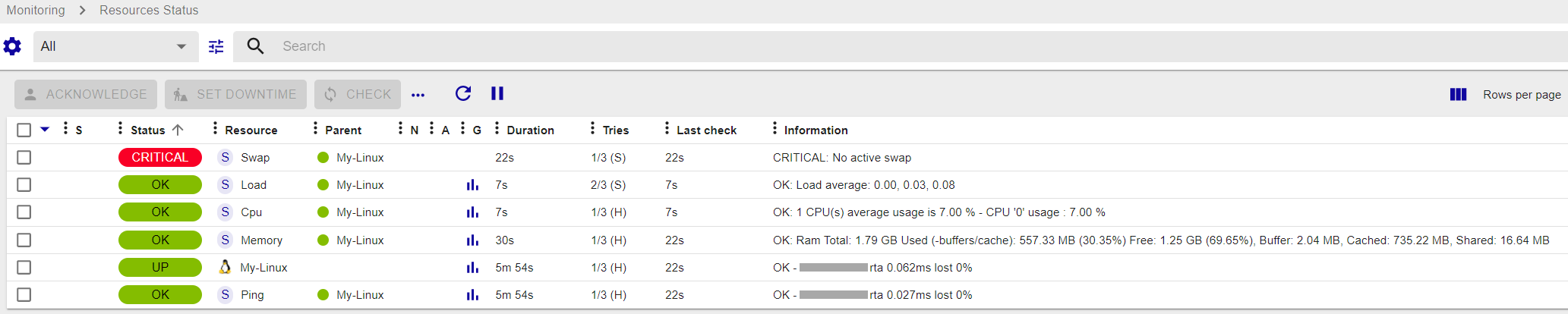The image size is (1568, 314).
Task: Open the column selection icon
Action: point(1458,94)
